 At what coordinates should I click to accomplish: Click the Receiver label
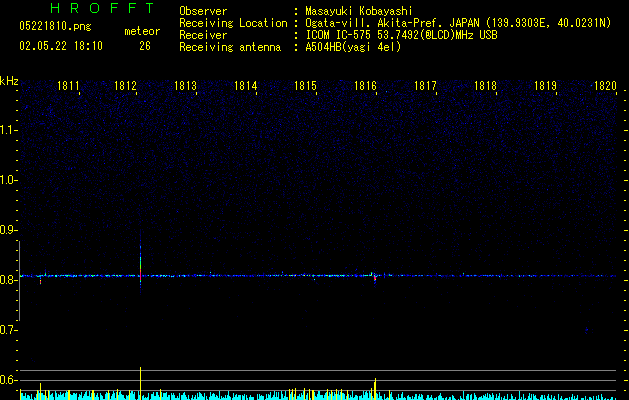tap(203, 35)
